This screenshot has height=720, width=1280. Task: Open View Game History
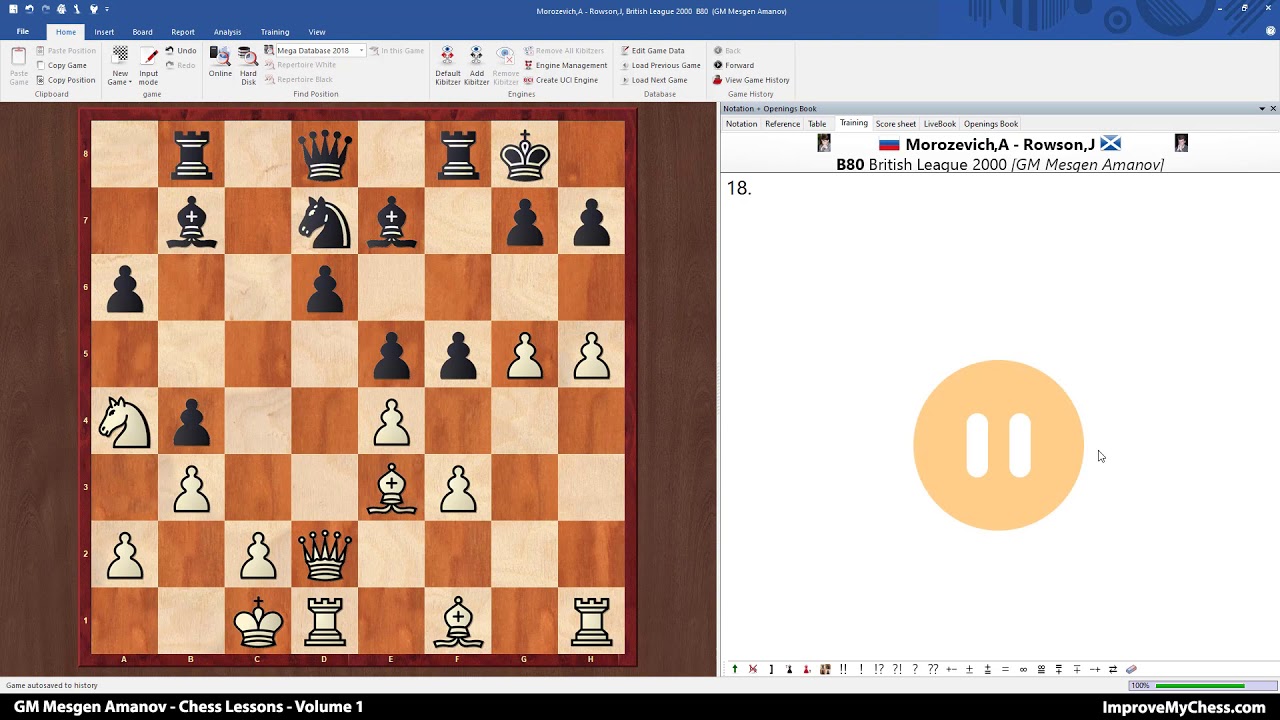pos(751,80)
